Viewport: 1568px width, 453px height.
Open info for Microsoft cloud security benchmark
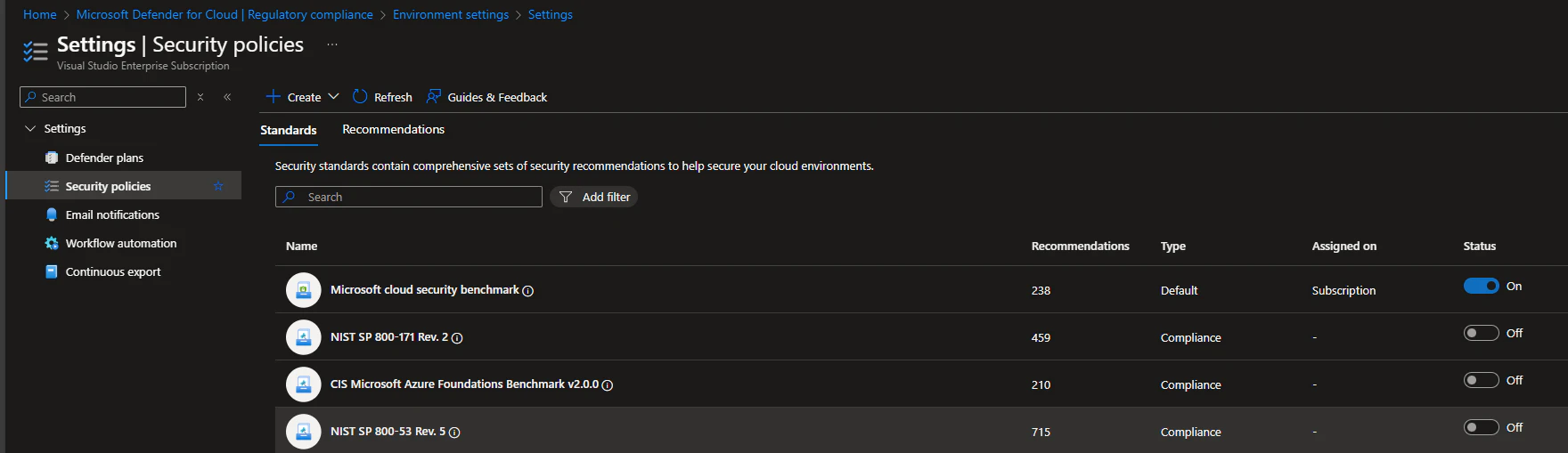(528, 291)
